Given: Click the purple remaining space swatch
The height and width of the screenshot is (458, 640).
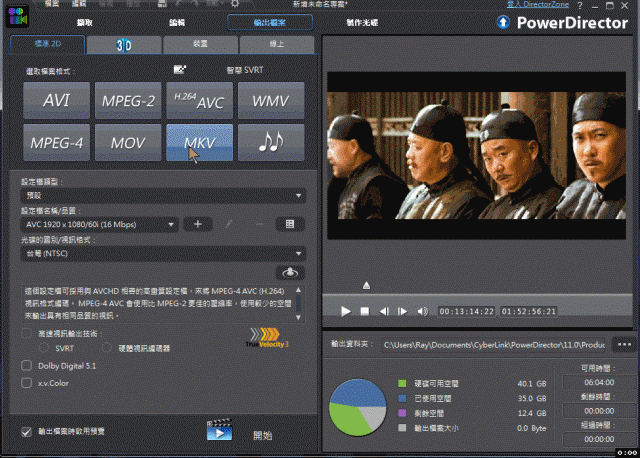Looking at the screenshot, I should pos(402,413).
